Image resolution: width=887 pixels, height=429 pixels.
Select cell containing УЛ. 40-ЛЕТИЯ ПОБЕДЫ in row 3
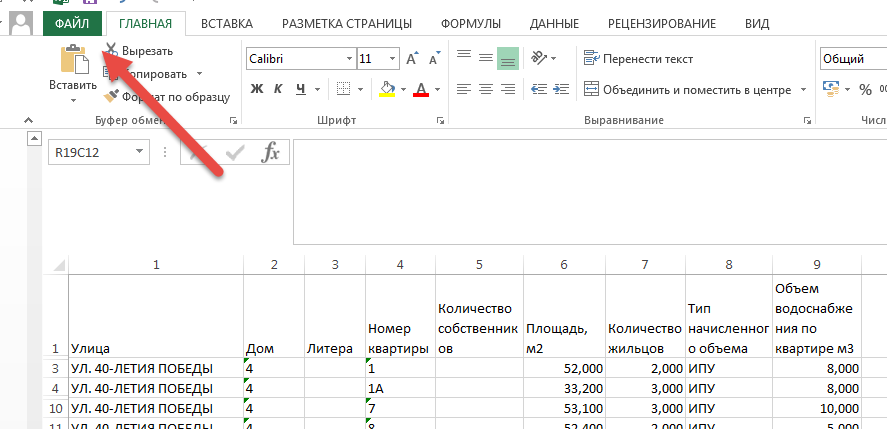click(x=156, y=369)
